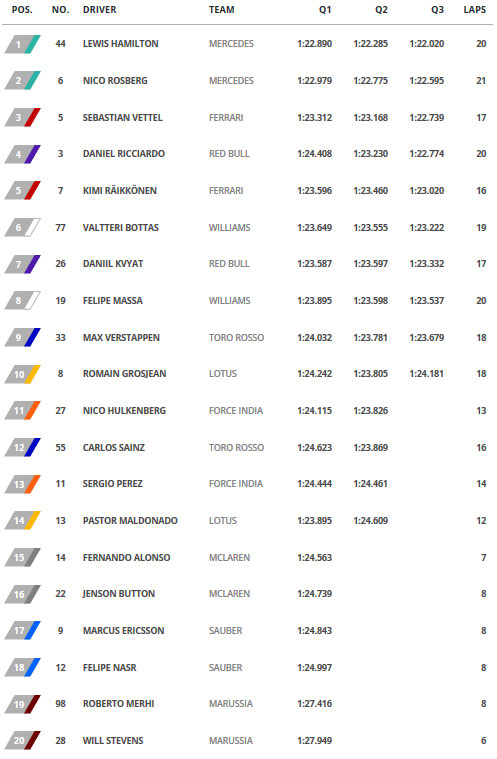The width and height of the screenshot is (497, 759).
Task: Click position 20 dark red Marussia badge
Action: point(22,740)
